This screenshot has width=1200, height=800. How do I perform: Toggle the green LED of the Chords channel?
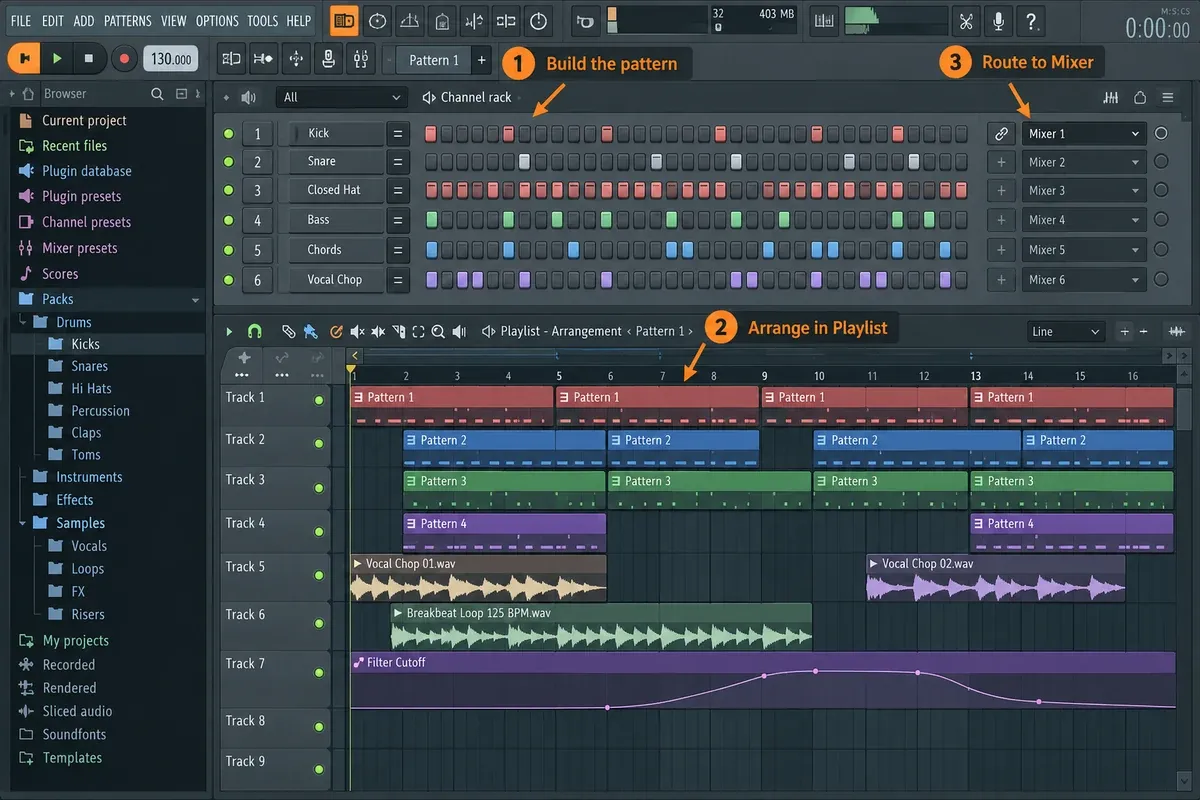coord(228,251)
